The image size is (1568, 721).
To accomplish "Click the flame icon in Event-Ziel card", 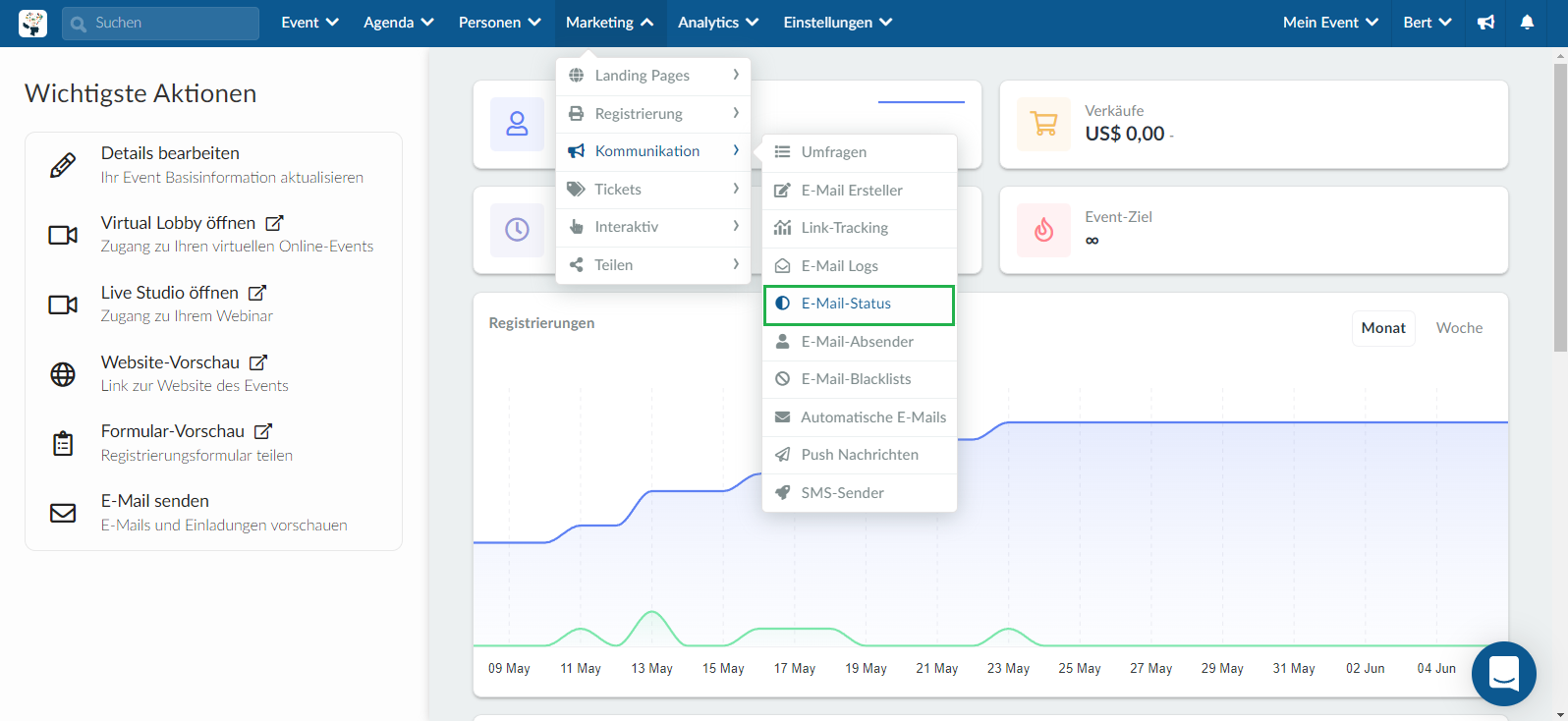I will pyautogui.click(x=1043, y=230).
